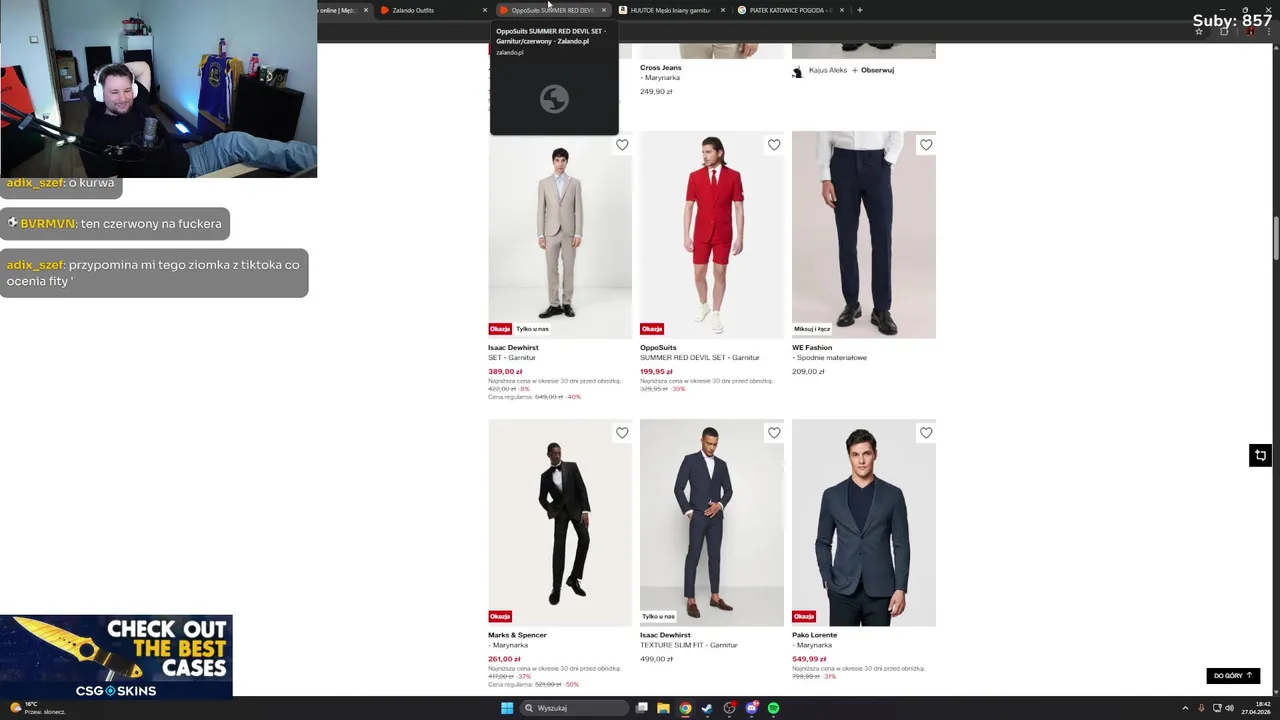The height and width of the screenshot is (720, 1280).
Task: Favorite the Pako Lorente blazer
Action: (x=926, y=433)
